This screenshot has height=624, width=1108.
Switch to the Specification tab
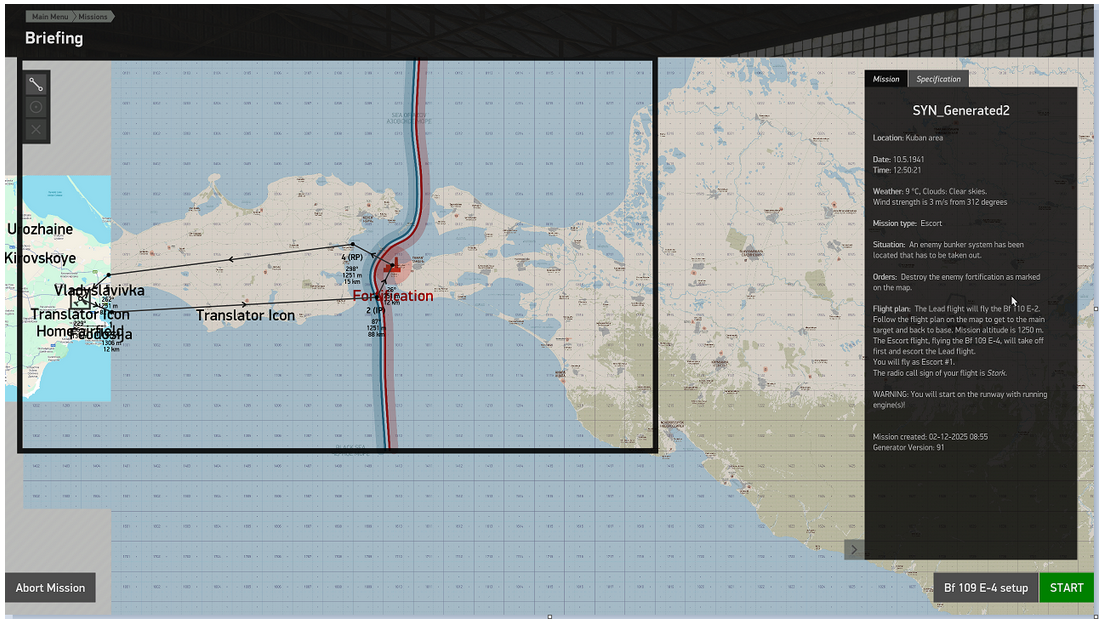[x=938, y=79]
